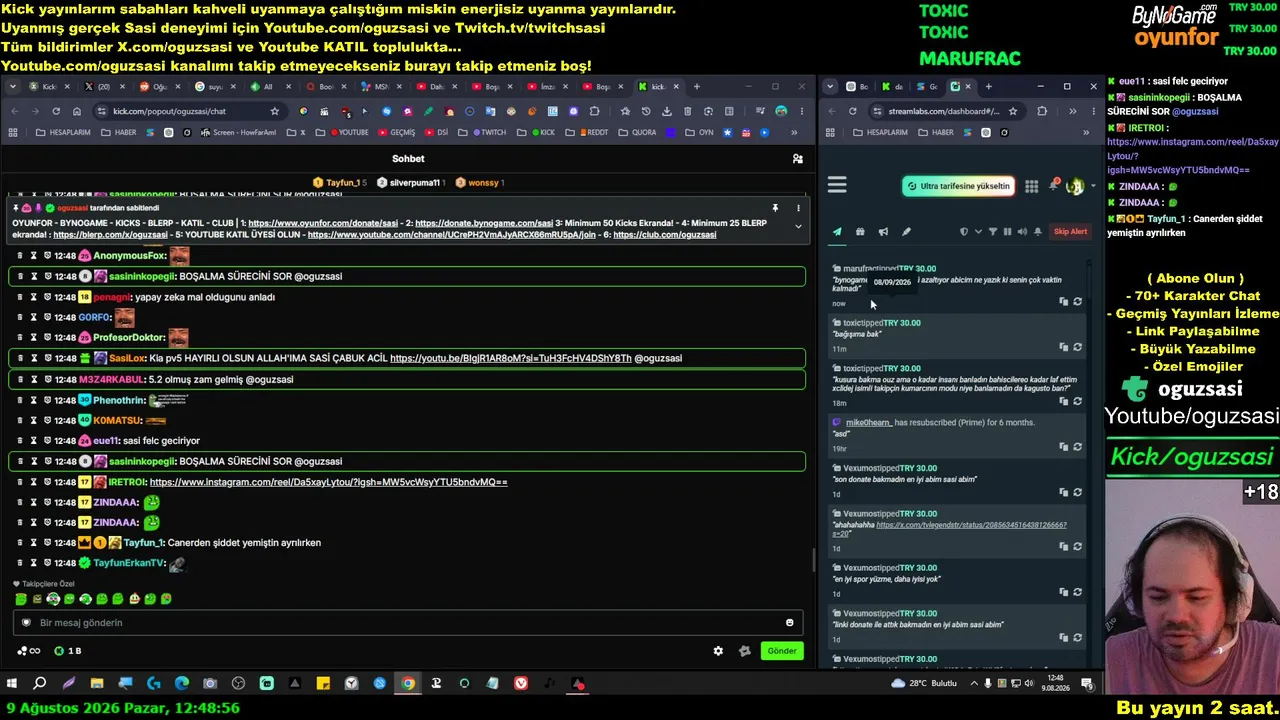The width and height of the screenshot is (1280, 720).
Task: Click wonssy in the top gifters row
Action: click(479, 183)
